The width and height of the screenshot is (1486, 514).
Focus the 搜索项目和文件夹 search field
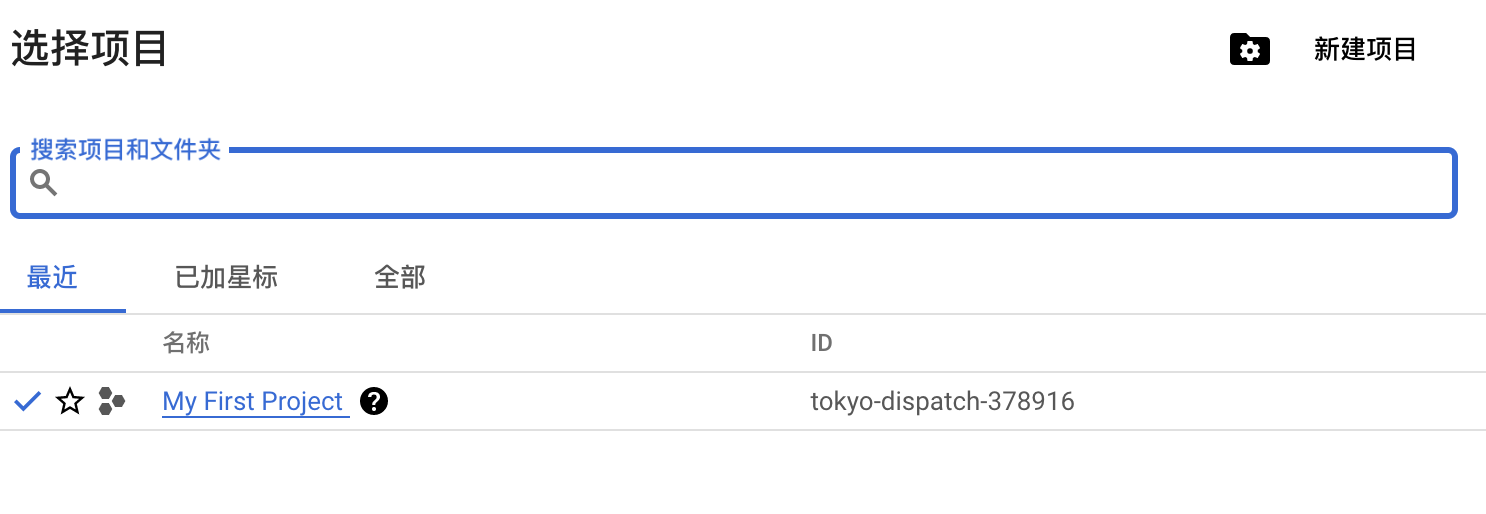[750, 184]
